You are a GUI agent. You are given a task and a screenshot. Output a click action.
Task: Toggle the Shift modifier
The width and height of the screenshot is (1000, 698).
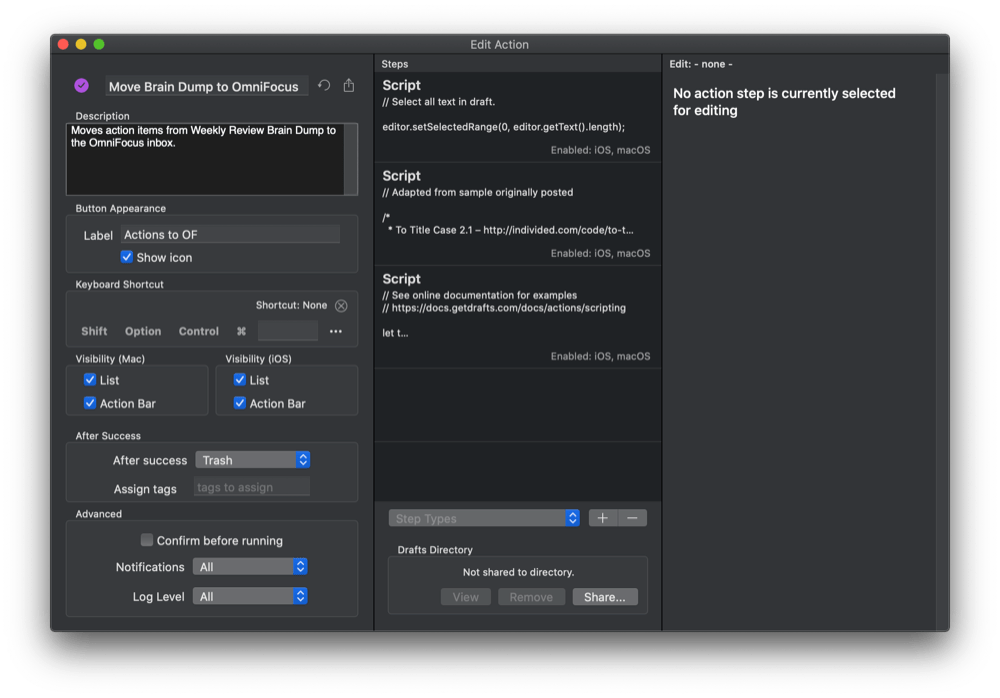[94, 331]
